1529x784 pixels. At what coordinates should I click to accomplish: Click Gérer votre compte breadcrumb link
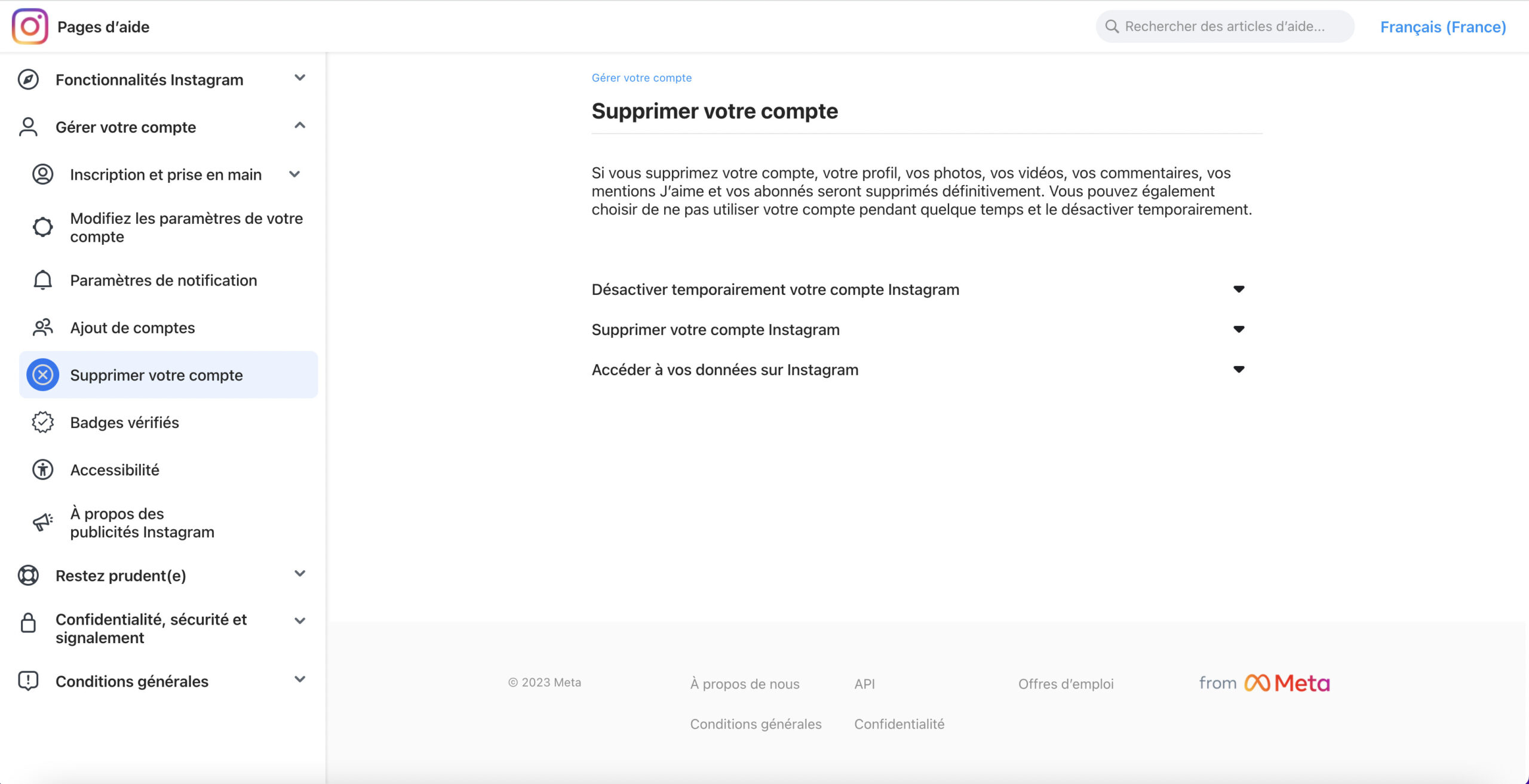[x=641, y=78]
